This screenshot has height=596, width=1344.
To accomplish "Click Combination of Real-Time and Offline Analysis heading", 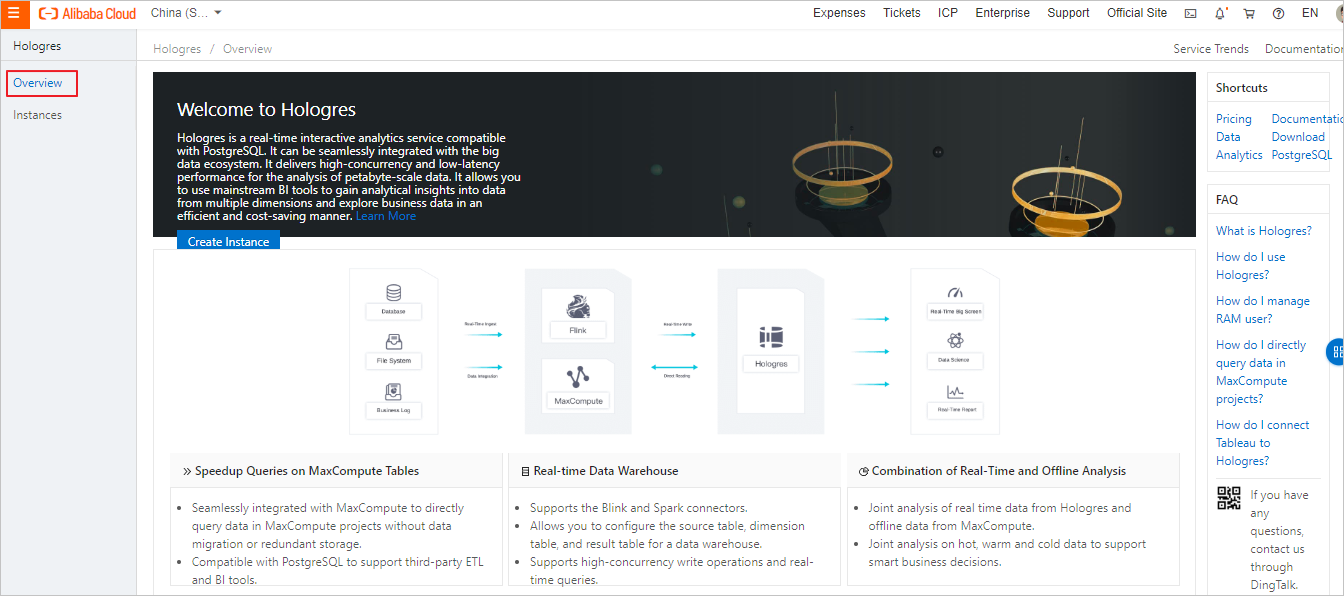I will pyautogui.click(x=999, y=471).
